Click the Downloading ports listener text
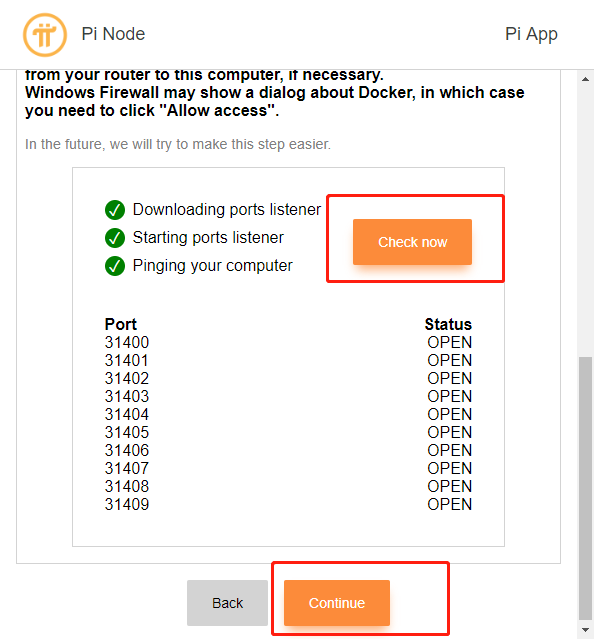Screen dimensions: 594x639 point(227,209)
